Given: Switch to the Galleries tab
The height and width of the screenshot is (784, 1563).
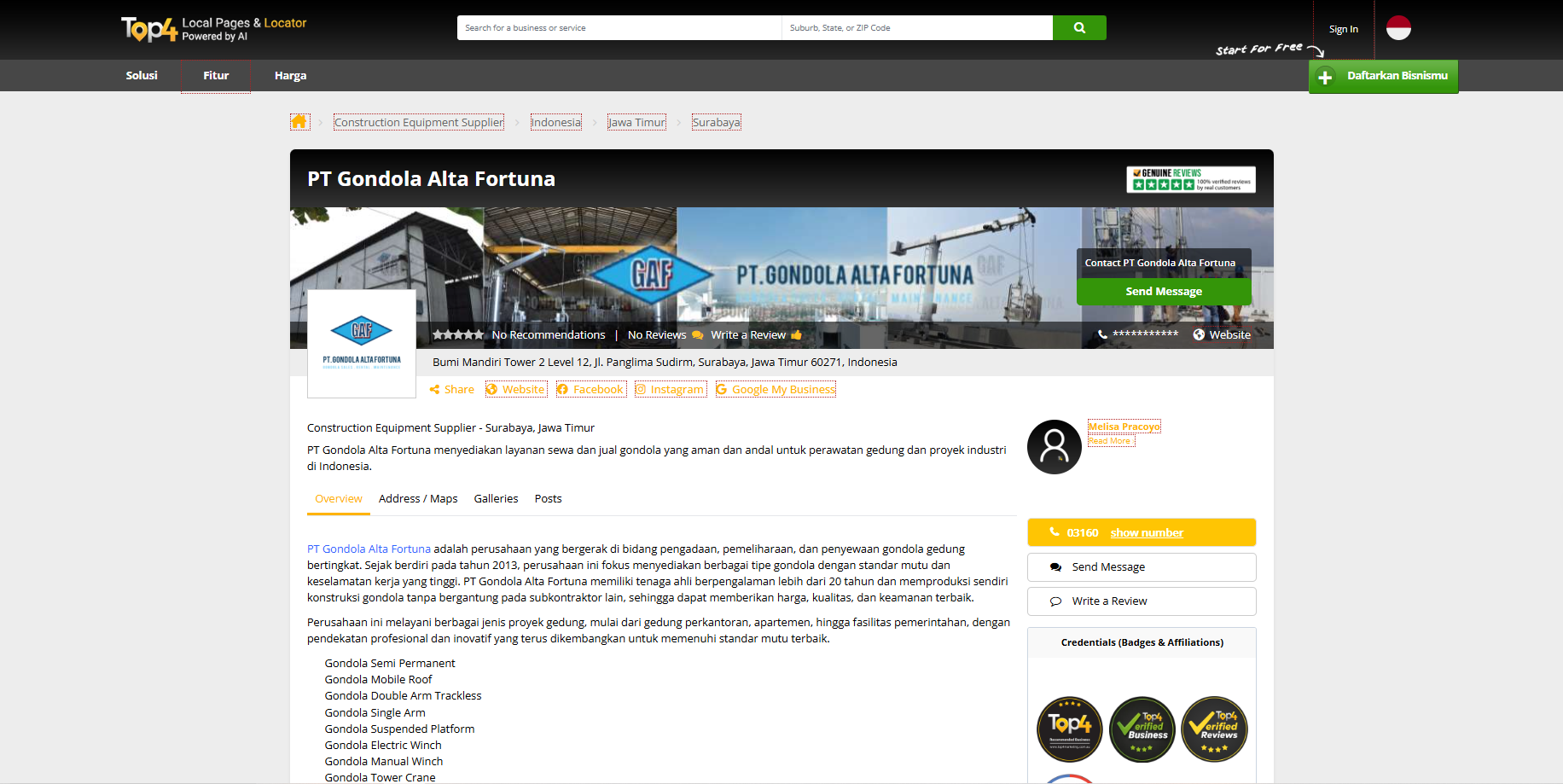Looking at the screenshot, I should [496, 499].
